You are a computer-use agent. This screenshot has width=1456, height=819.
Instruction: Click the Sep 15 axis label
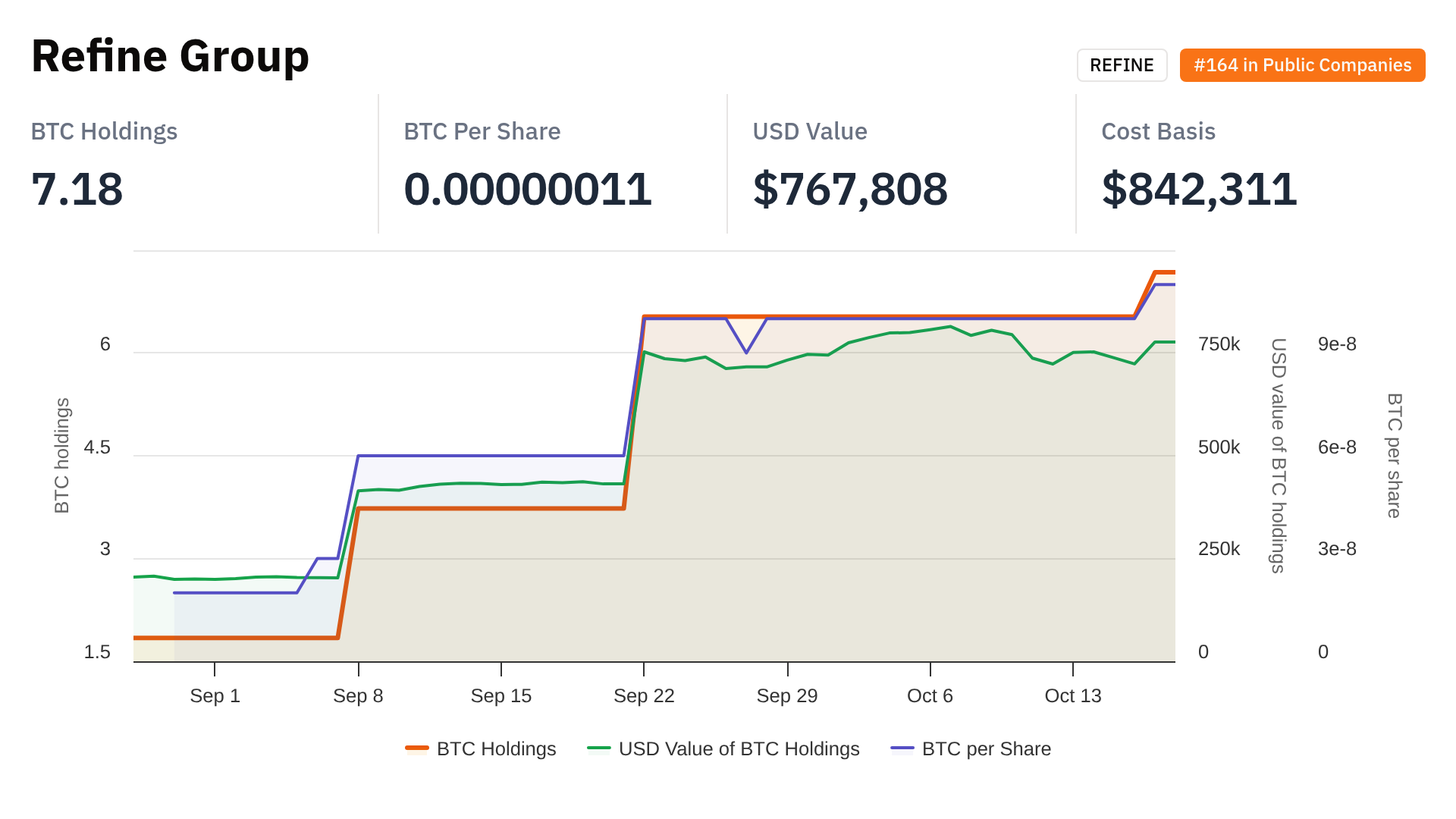click(x=501, y=695)
